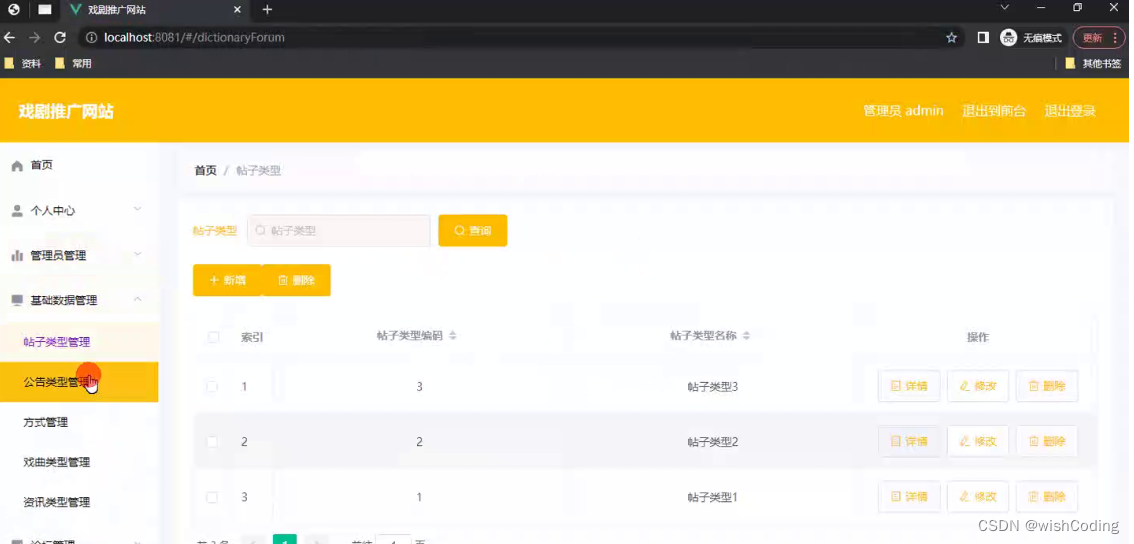The width and height of the screenshot is (1134, 544).
Task: Click the 索引 column header
Action: point(252,337)
